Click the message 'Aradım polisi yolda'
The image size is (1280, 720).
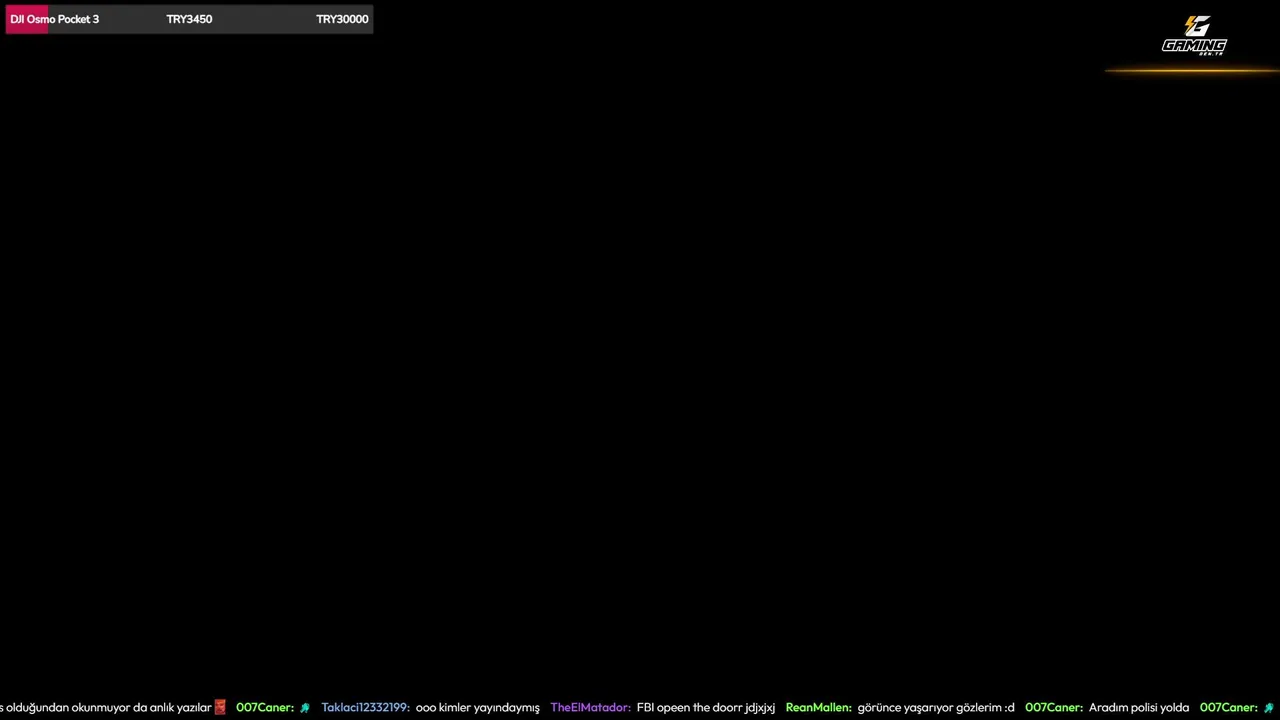tap(1138, 707)
